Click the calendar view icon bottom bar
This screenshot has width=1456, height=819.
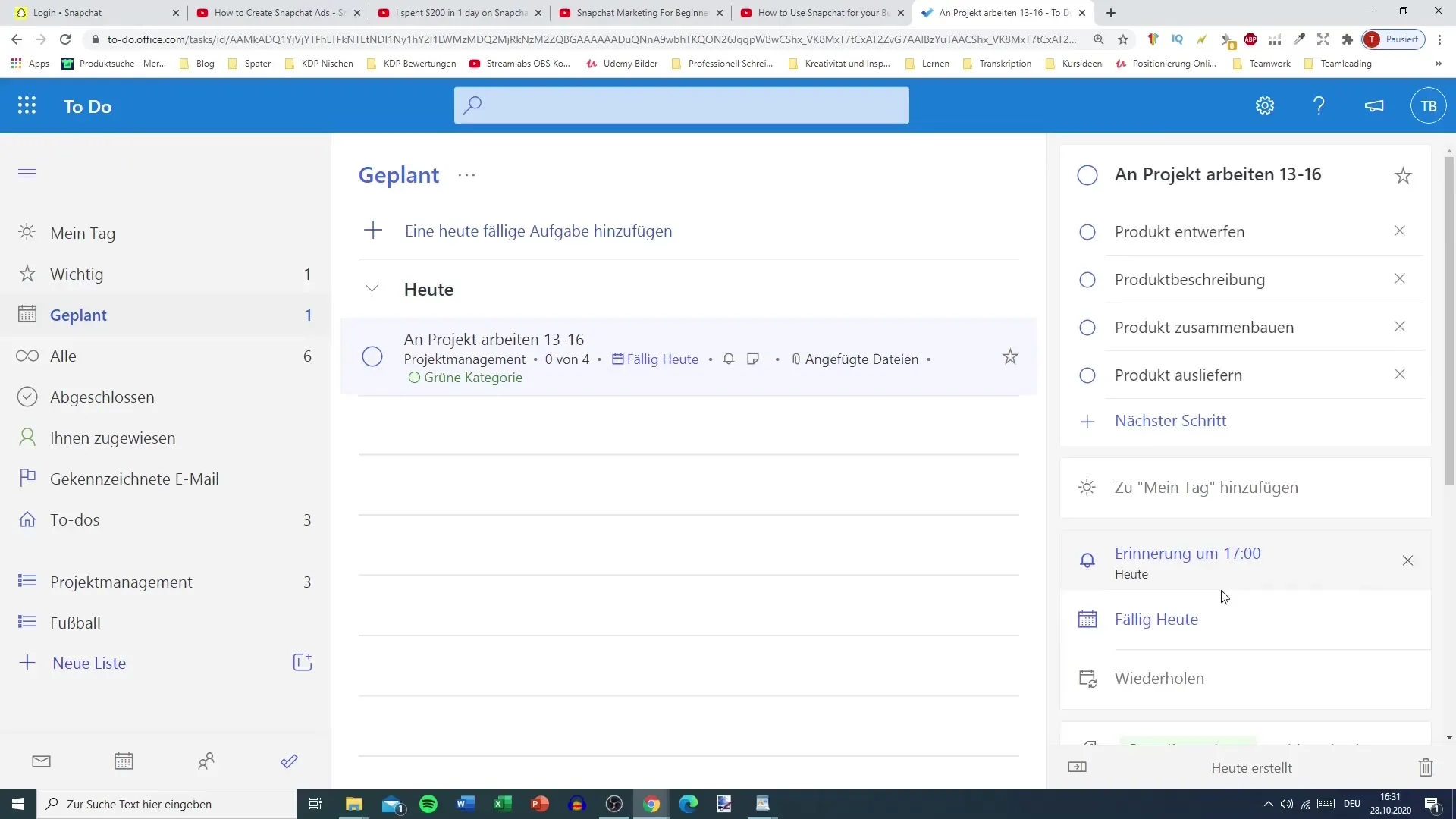[x=123, y=763]
